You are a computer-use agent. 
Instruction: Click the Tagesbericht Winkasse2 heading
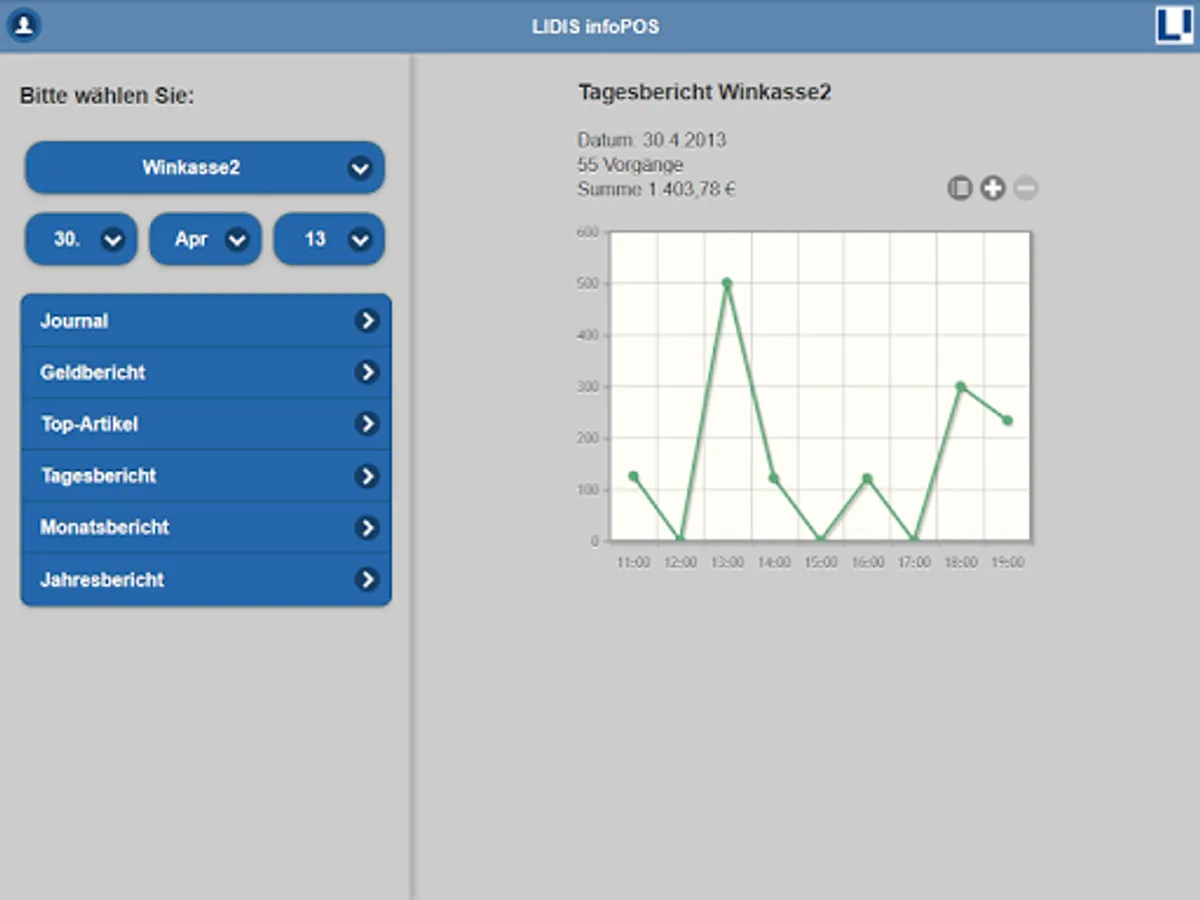pos(705,92)
